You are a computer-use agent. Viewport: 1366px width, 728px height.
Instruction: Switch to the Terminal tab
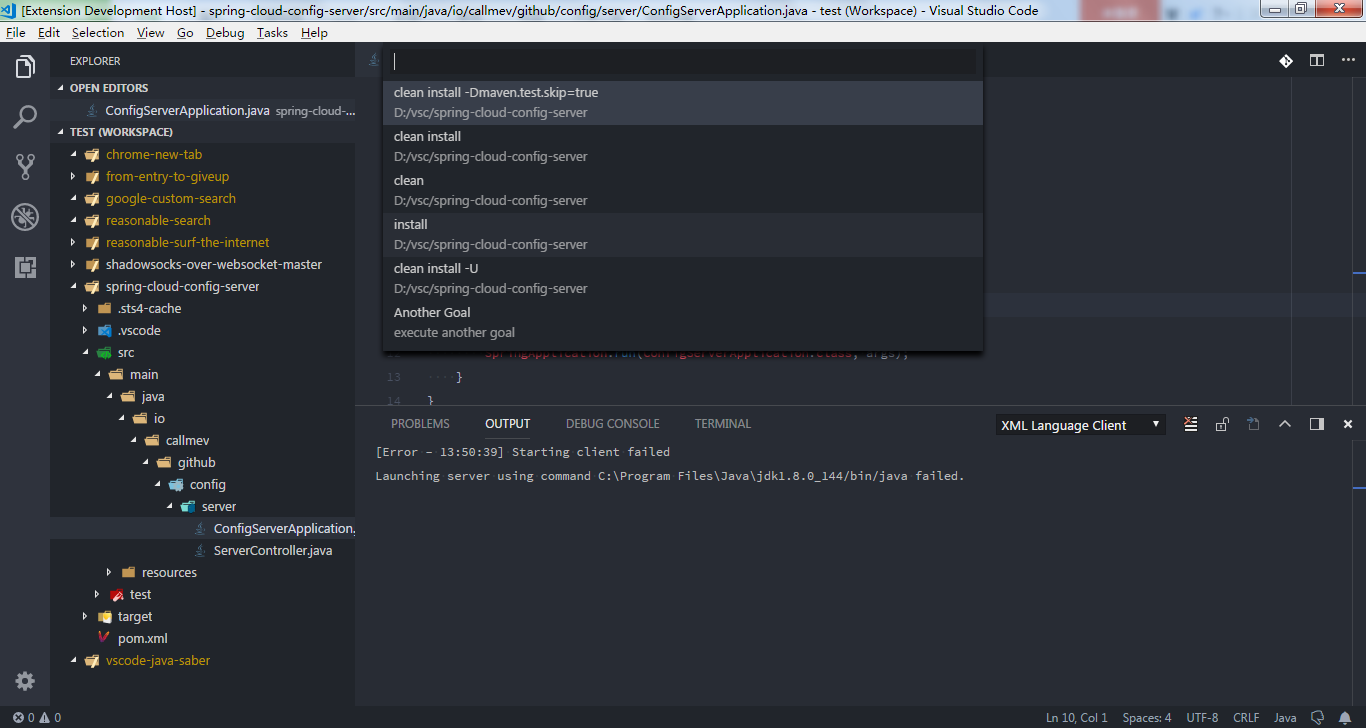[723, 424]
